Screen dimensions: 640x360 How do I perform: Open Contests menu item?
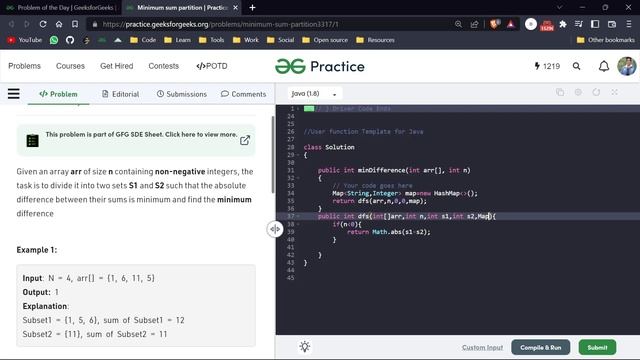point(164,66)
